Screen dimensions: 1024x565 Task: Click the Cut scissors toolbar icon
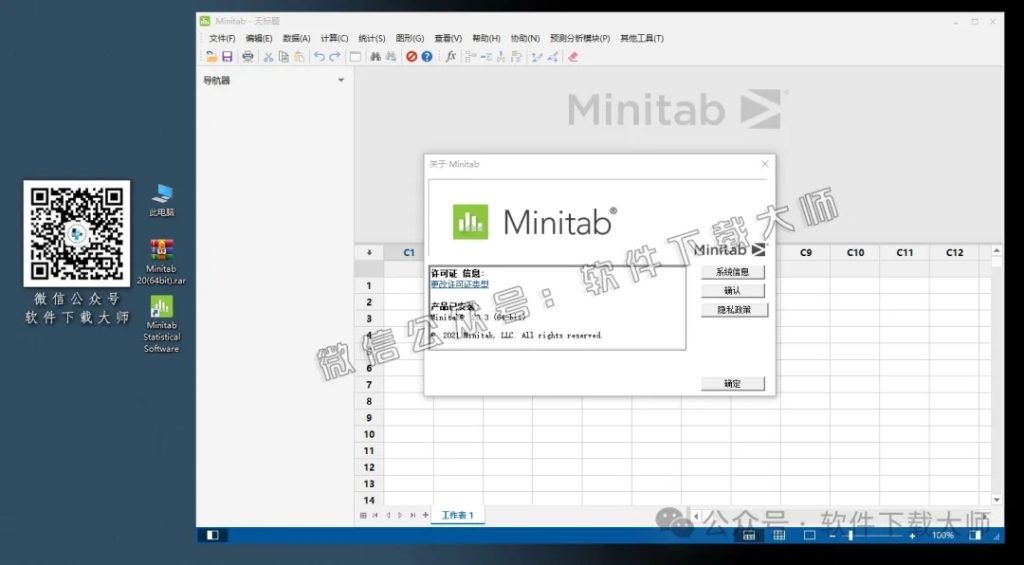268,57
